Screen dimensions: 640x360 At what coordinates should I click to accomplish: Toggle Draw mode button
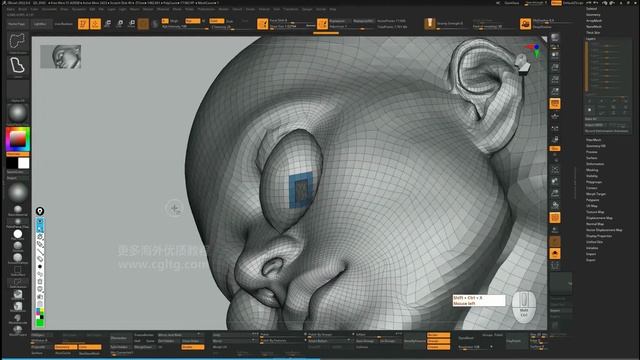tap(95, 24)
